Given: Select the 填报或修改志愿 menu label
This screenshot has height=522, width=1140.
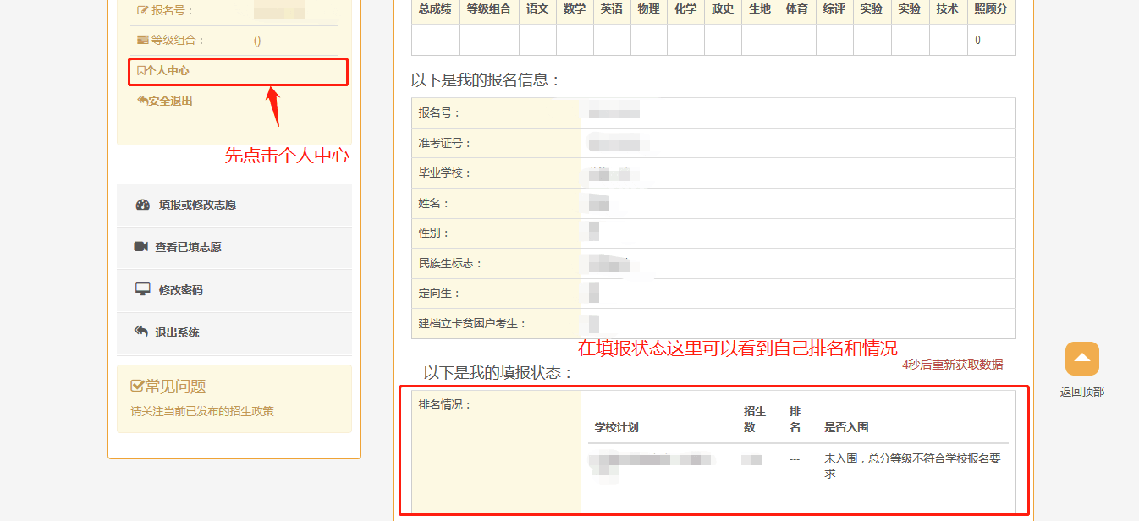Looking at the screenshot, I should click(x=197, y=205).
